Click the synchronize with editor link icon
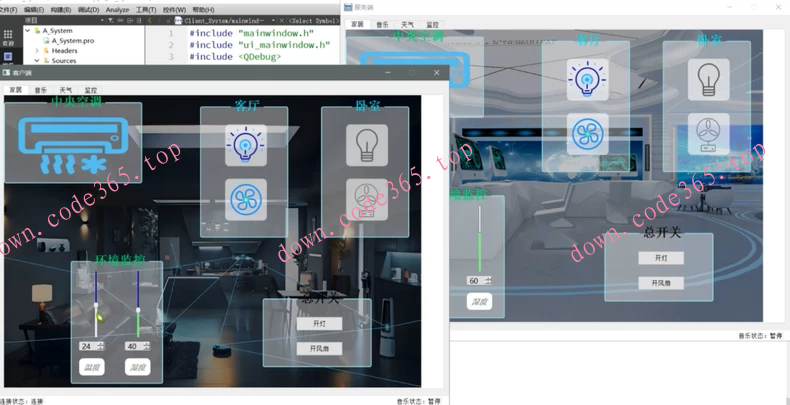The image size is (790, 405). click(x=121, y=20)
